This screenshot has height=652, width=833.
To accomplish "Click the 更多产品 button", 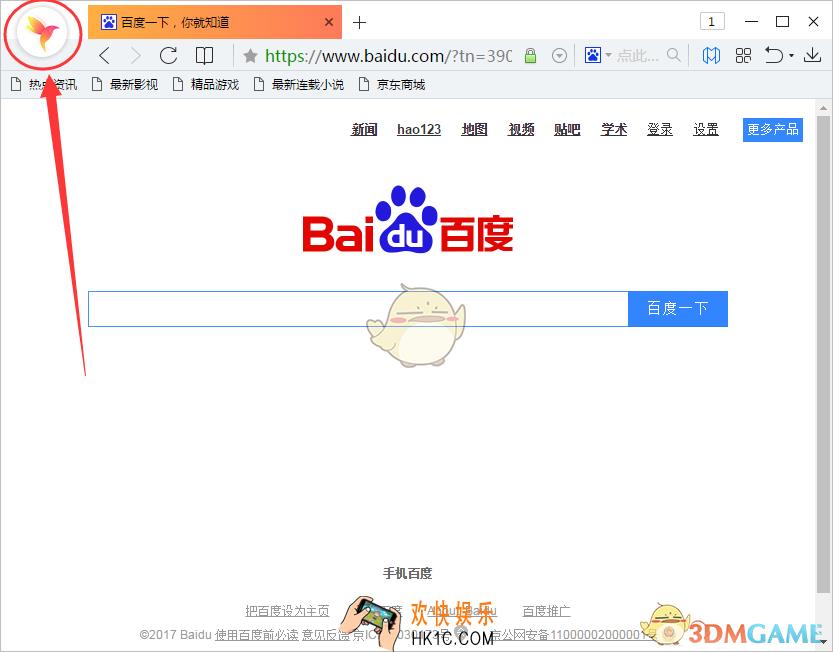I will [x=773, y=130].
